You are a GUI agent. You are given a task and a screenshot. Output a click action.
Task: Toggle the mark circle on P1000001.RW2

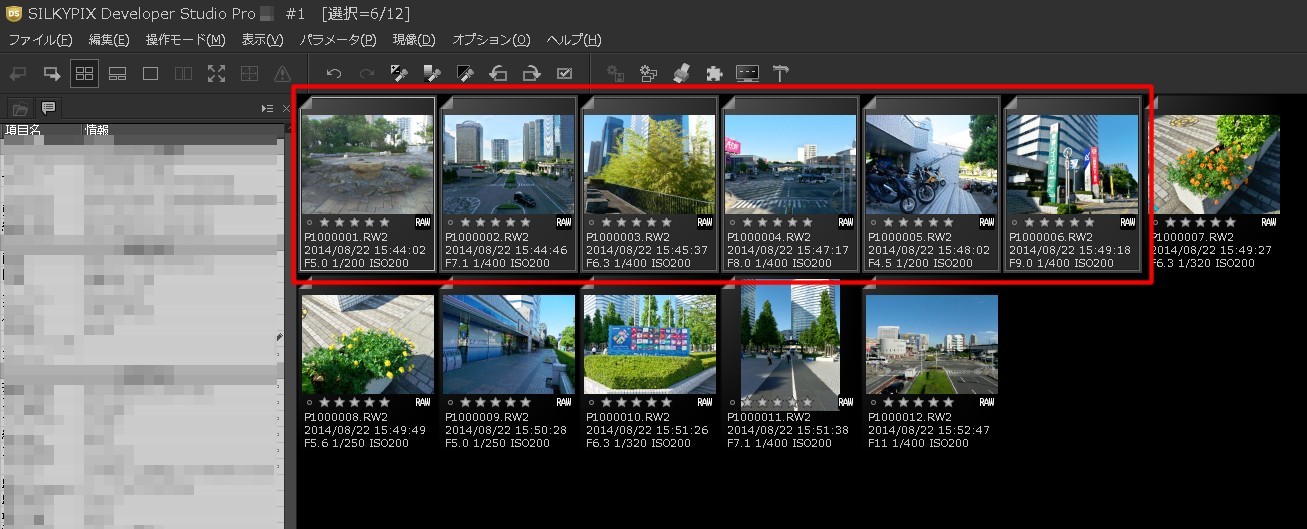pyautogui.click(x=309, y=222)
